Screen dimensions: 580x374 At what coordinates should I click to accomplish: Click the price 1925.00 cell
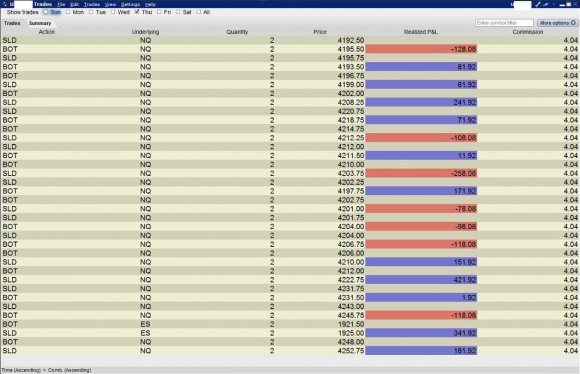pos(351,333)
